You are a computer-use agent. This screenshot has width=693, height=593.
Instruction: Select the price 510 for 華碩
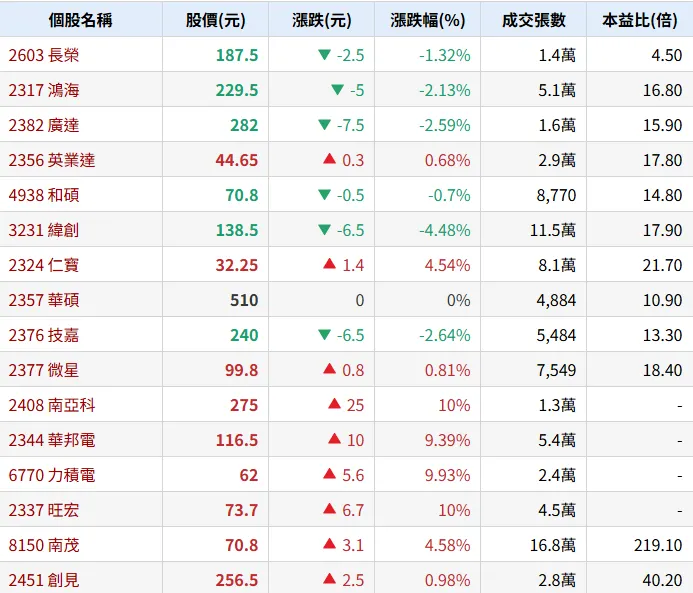tap(244, 300)
